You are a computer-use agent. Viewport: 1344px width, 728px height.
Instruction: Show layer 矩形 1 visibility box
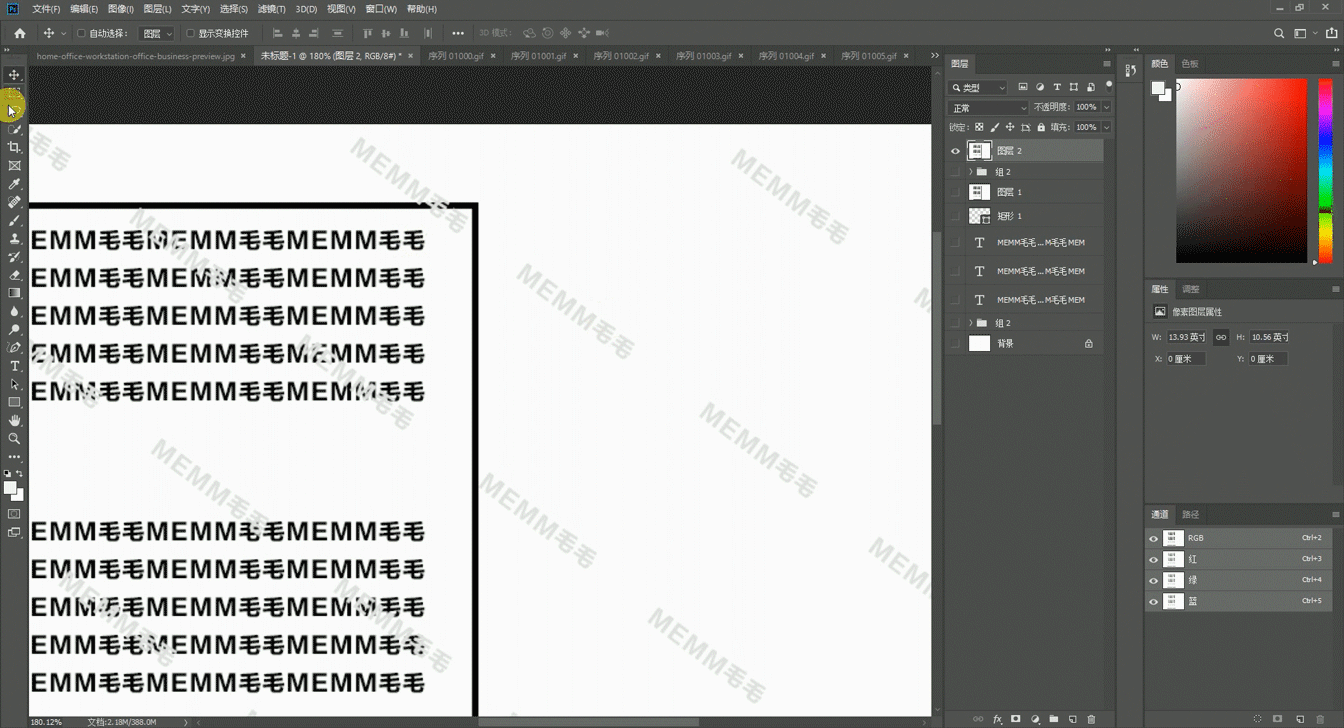955,216
